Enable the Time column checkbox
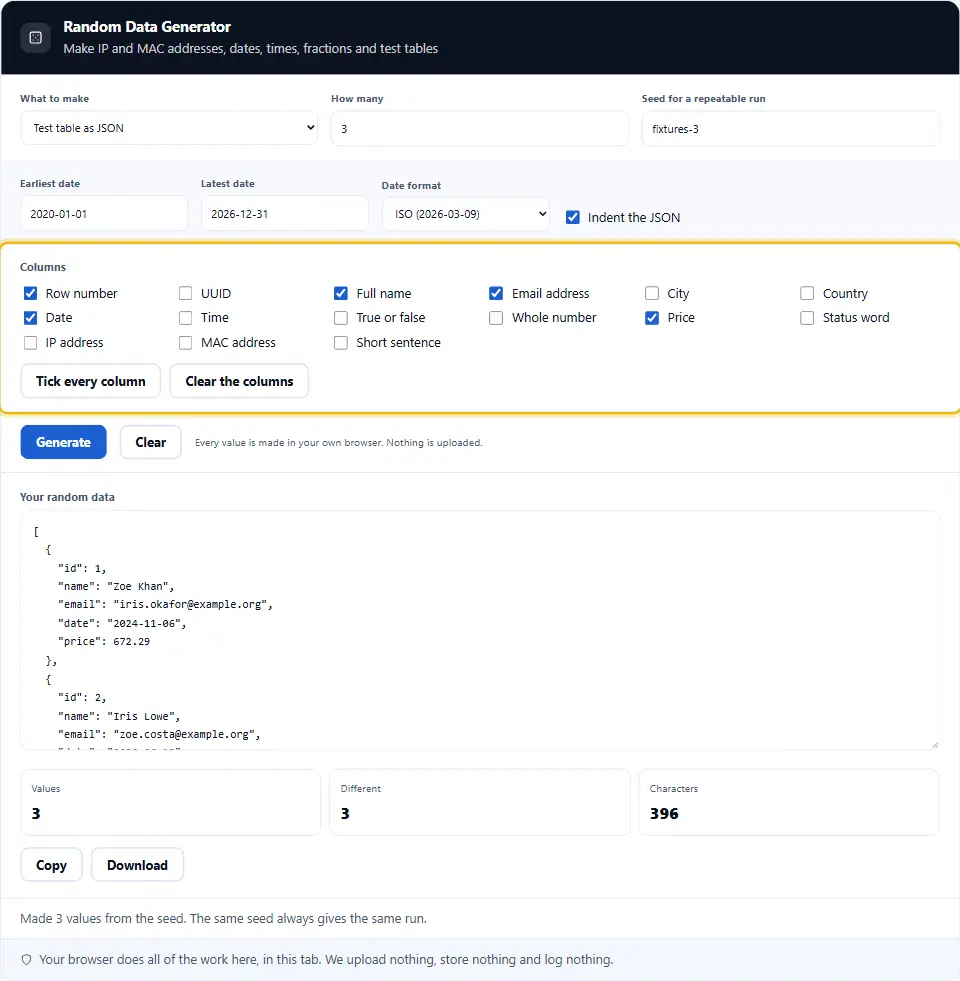Screen dimensions: 960x981 click(x=185, y=318)
